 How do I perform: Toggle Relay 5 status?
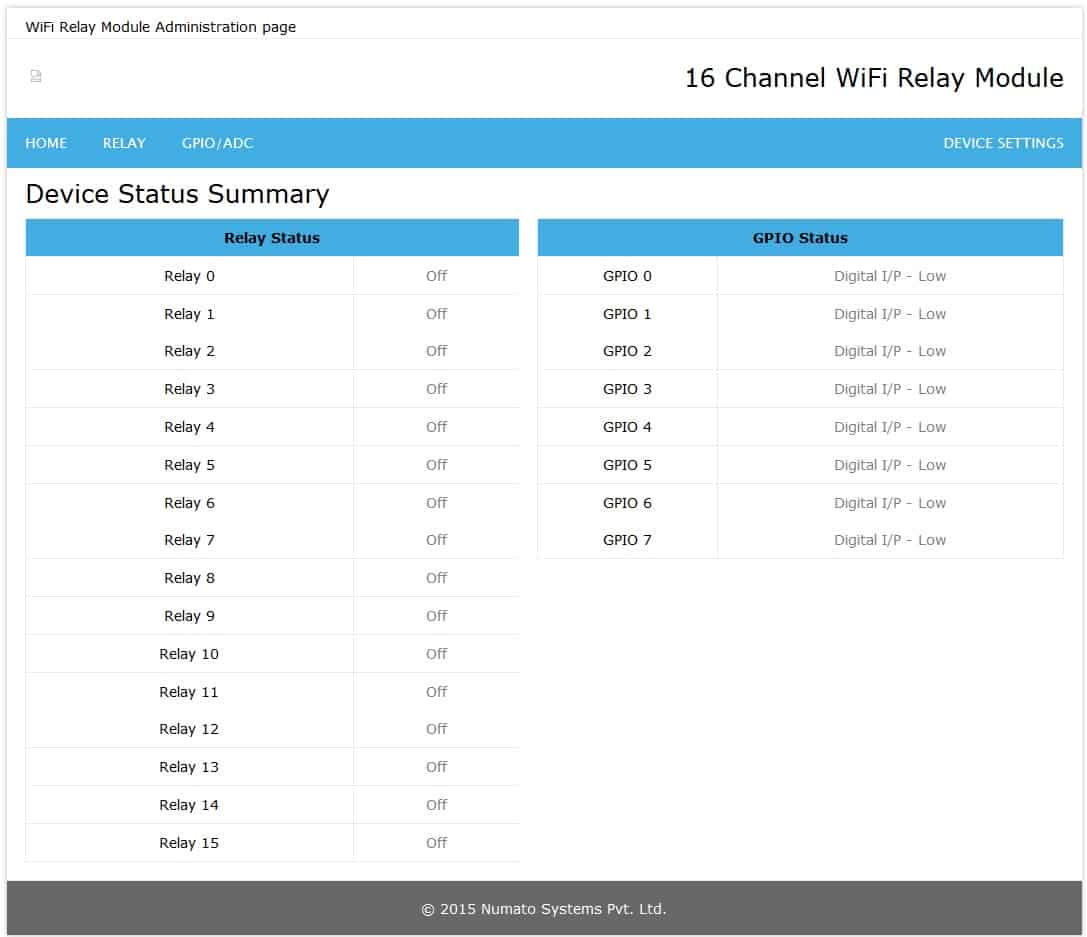coord(436,465)
